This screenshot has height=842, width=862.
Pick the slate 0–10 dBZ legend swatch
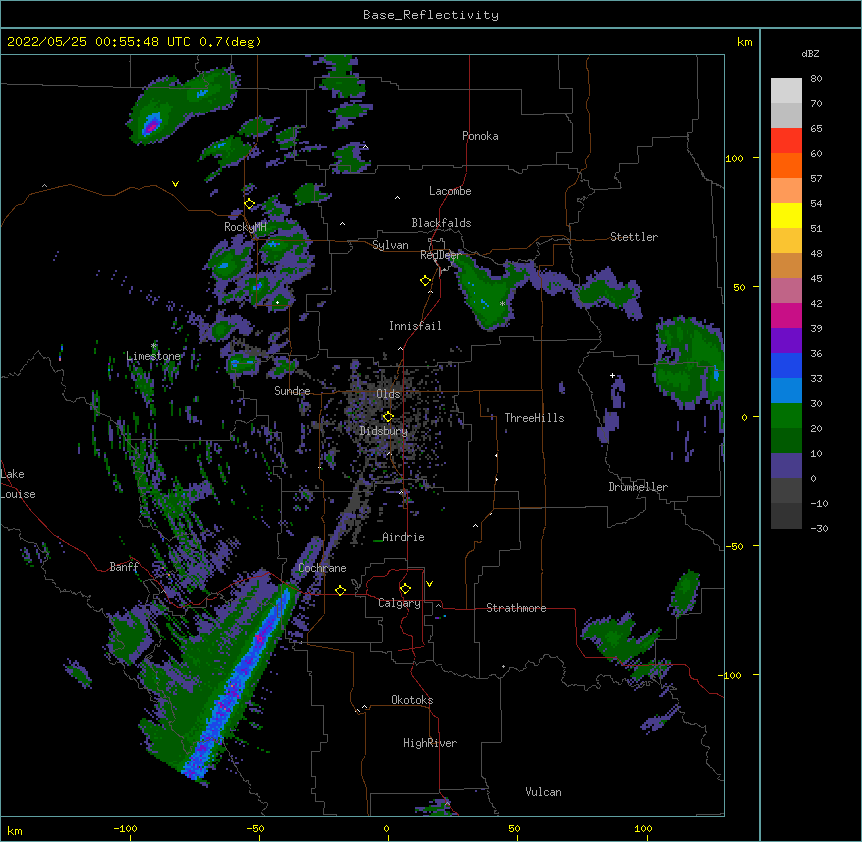click(x=786, y=466)
